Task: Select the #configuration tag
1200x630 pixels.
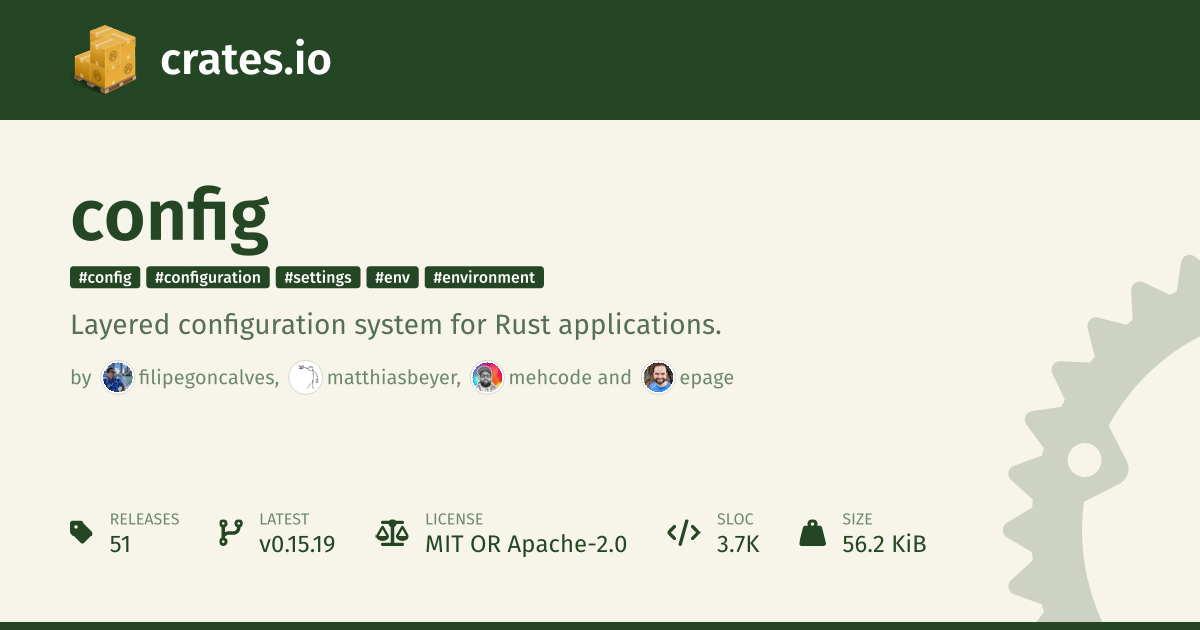Action: point(208,277)
